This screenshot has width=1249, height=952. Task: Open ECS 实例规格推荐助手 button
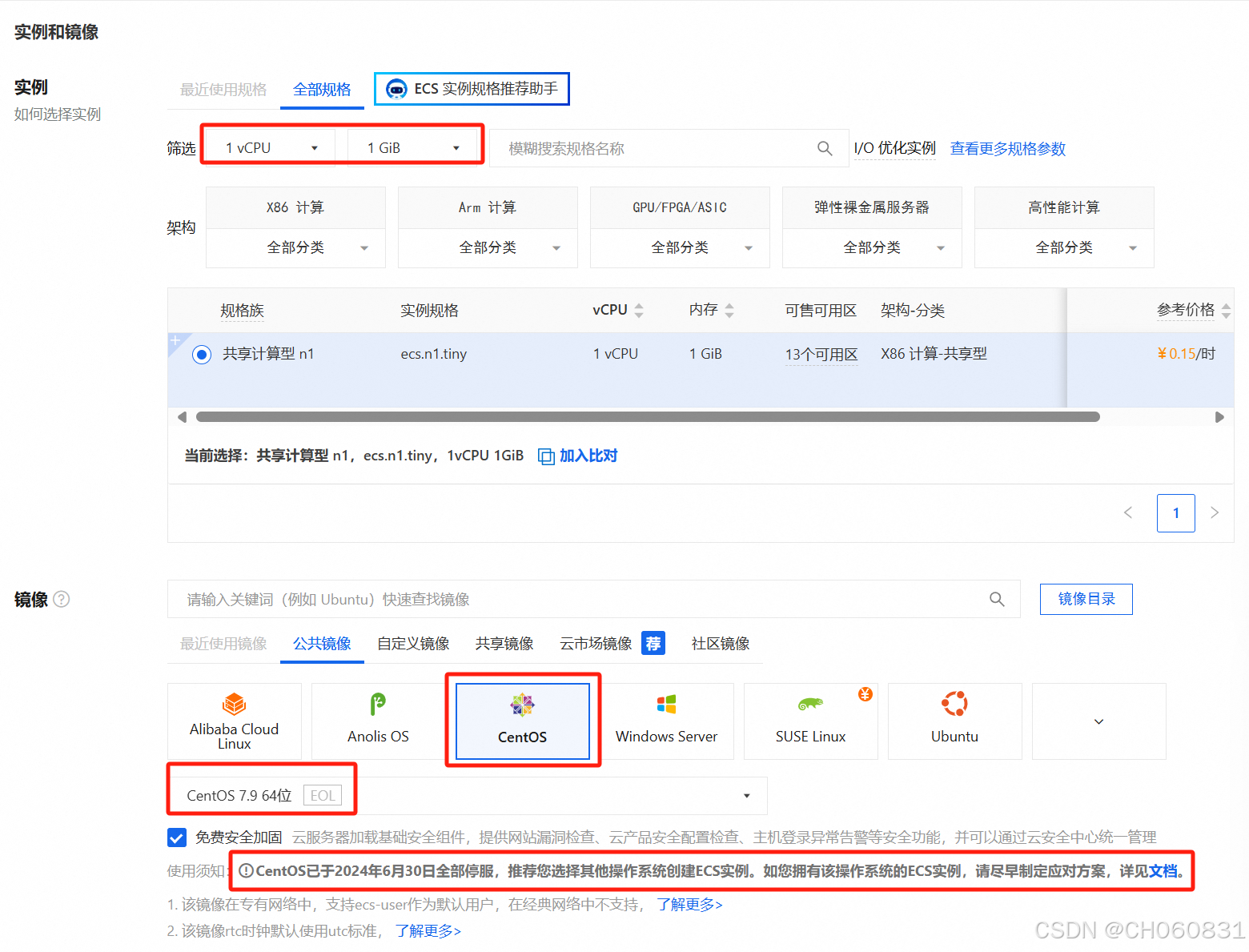(x=472, y=89)
